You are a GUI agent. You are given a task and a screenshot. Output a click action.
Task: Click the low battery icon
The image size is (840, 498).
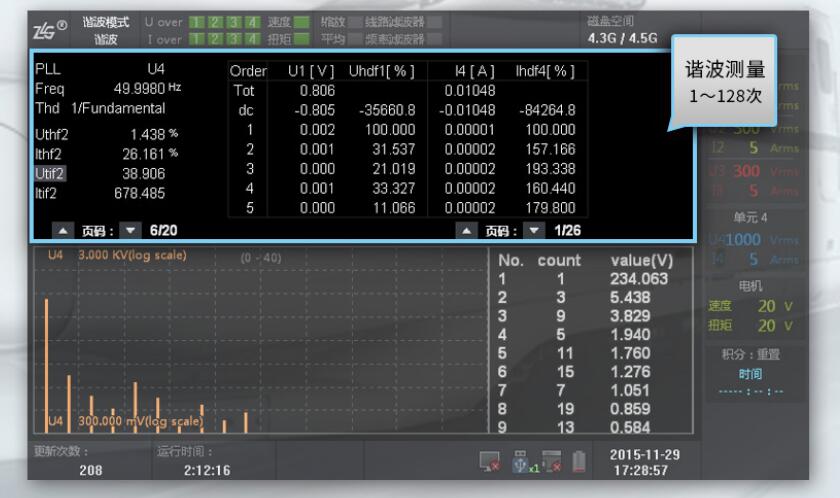(577, 461)
